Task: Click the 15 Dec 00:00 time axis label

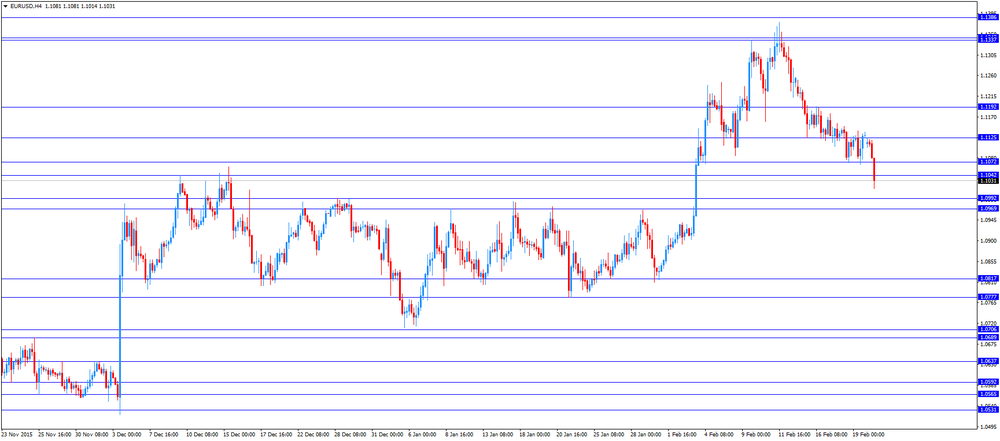Action: (237, 435)
